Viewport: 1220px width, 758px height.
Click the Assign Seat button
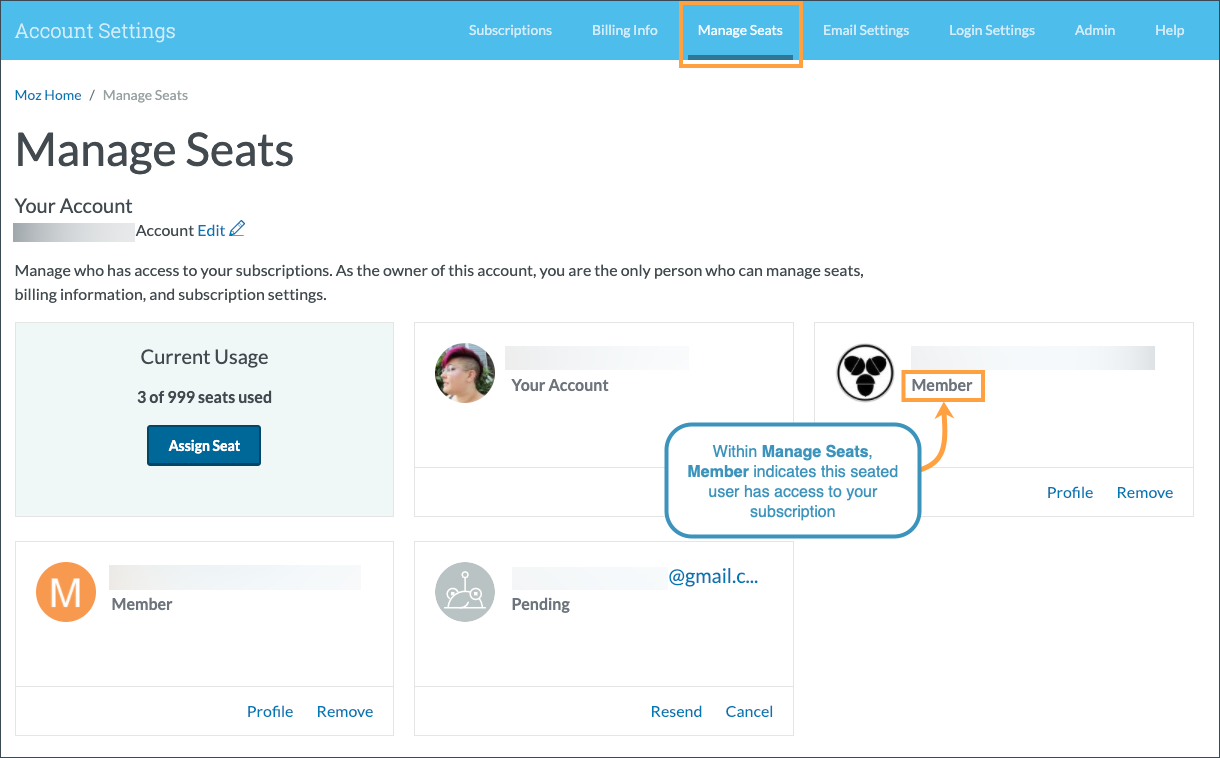pyautogui.click(x=204, y=445)
